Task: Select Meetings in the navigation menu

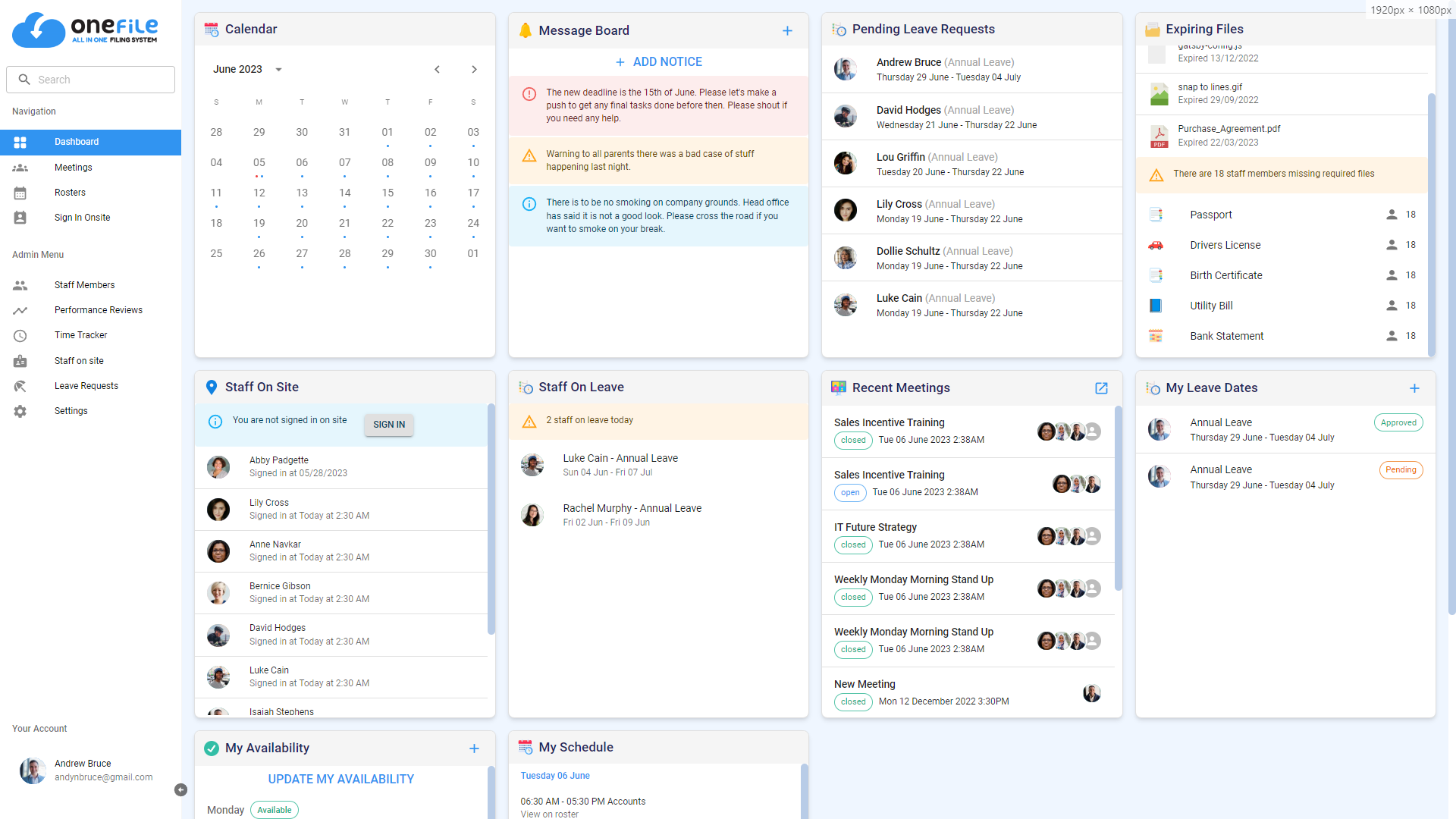Action: [x=72, y=168]
